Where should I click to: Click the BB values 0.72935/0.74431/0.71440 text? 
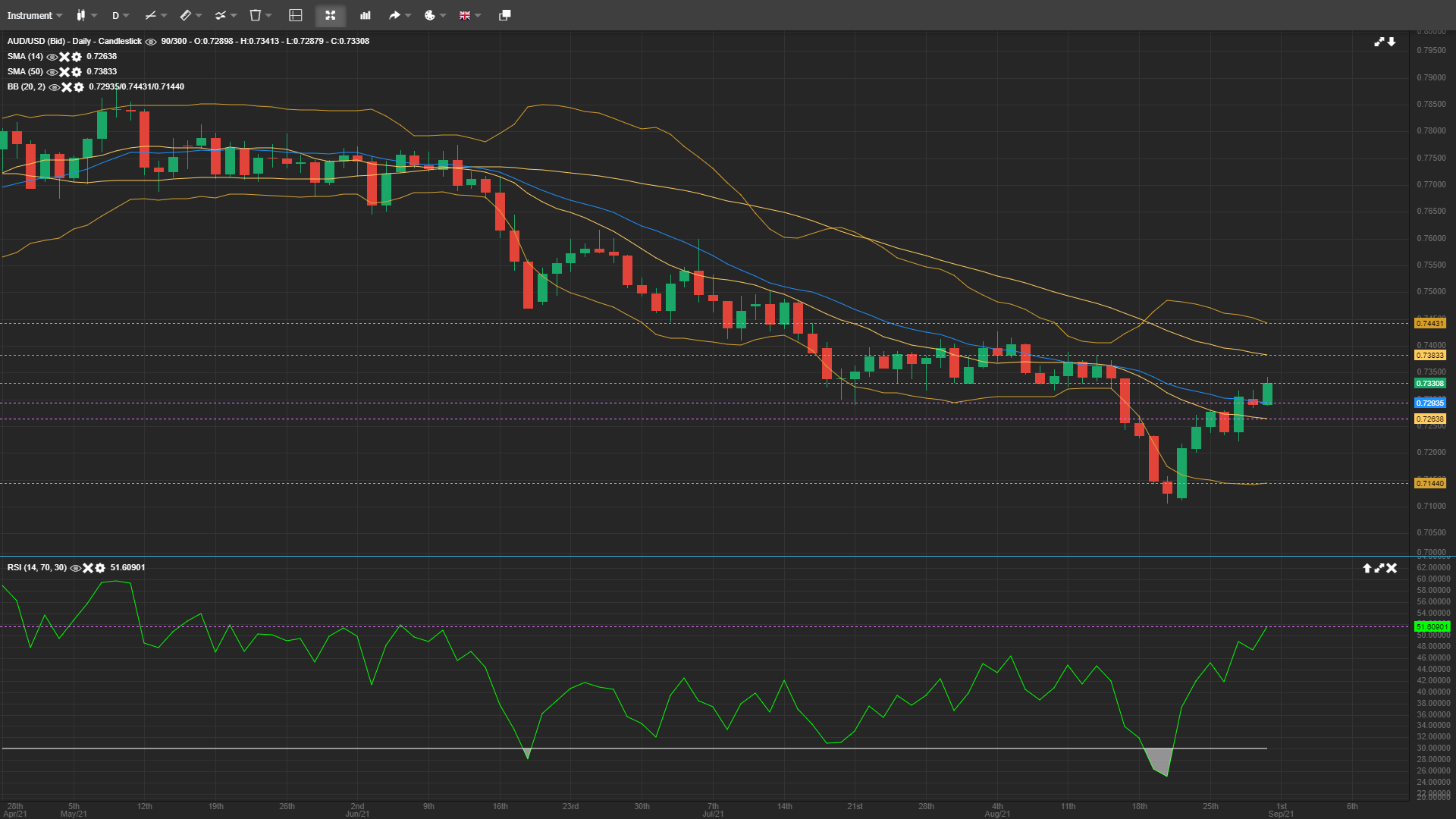point(136,87)
